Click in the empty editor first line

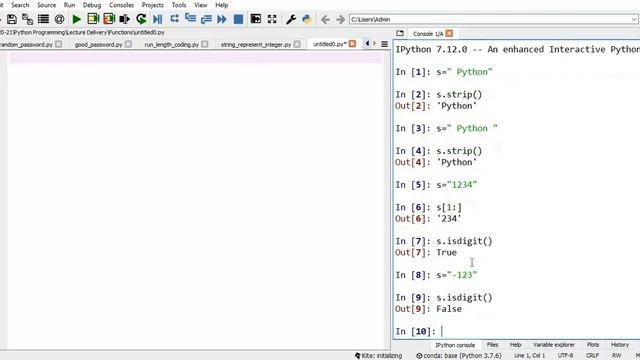(x=196, y=58)
